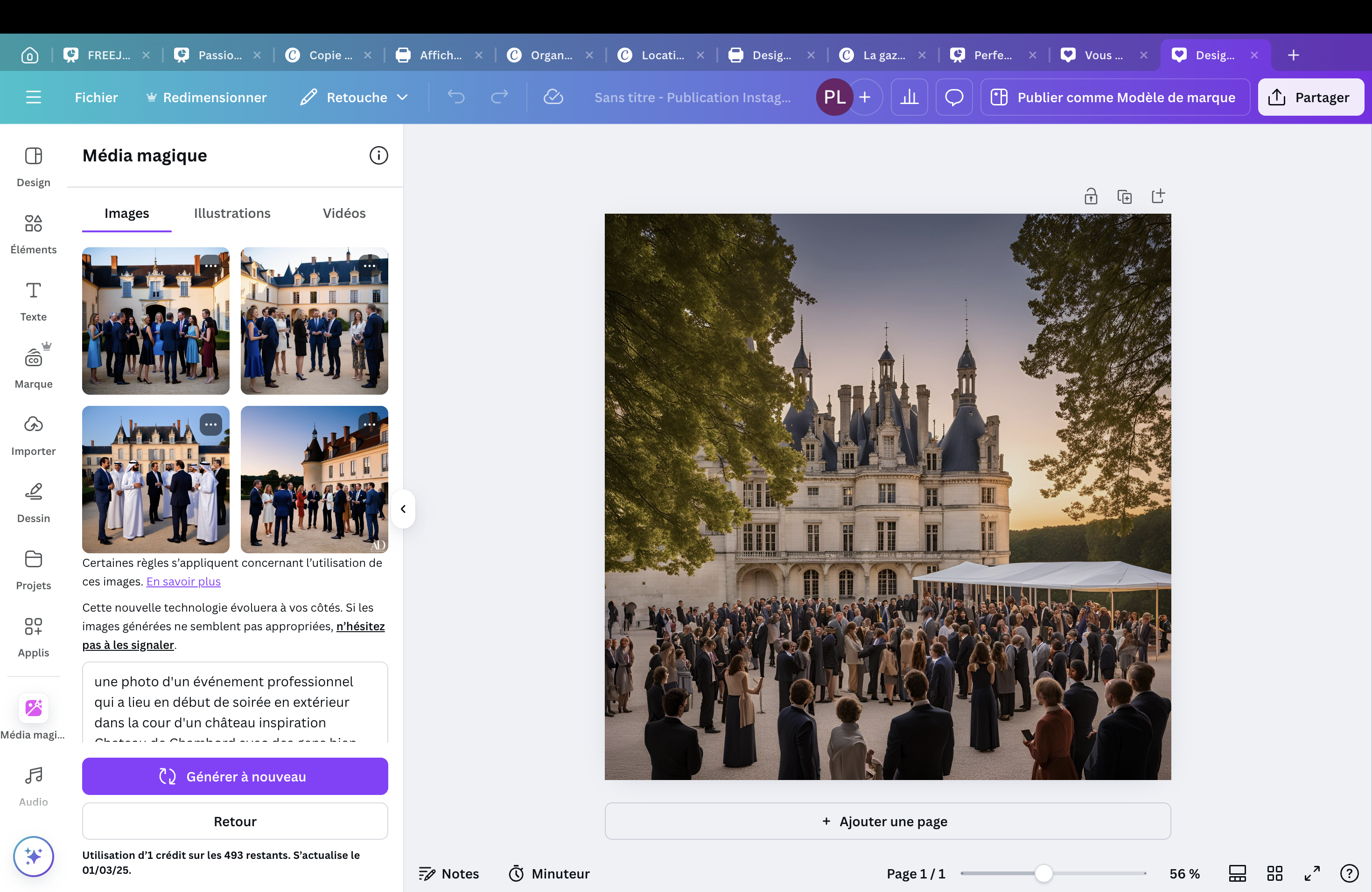
Task: Click the zoom slider handle
Action: [x=1043, y=873]
